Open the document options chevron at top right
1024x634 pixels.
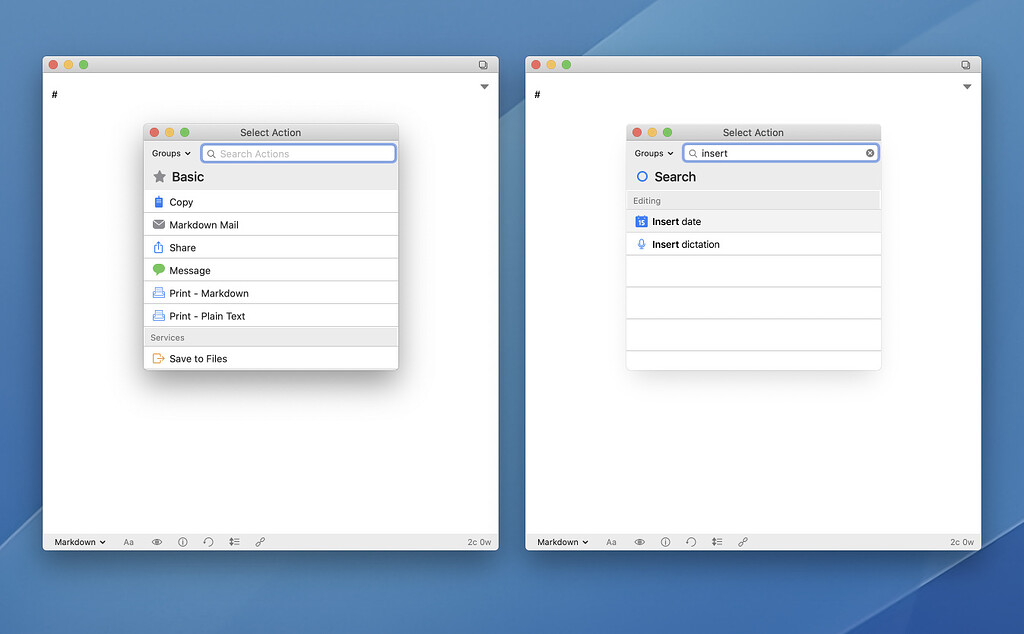tap(484, 86)
